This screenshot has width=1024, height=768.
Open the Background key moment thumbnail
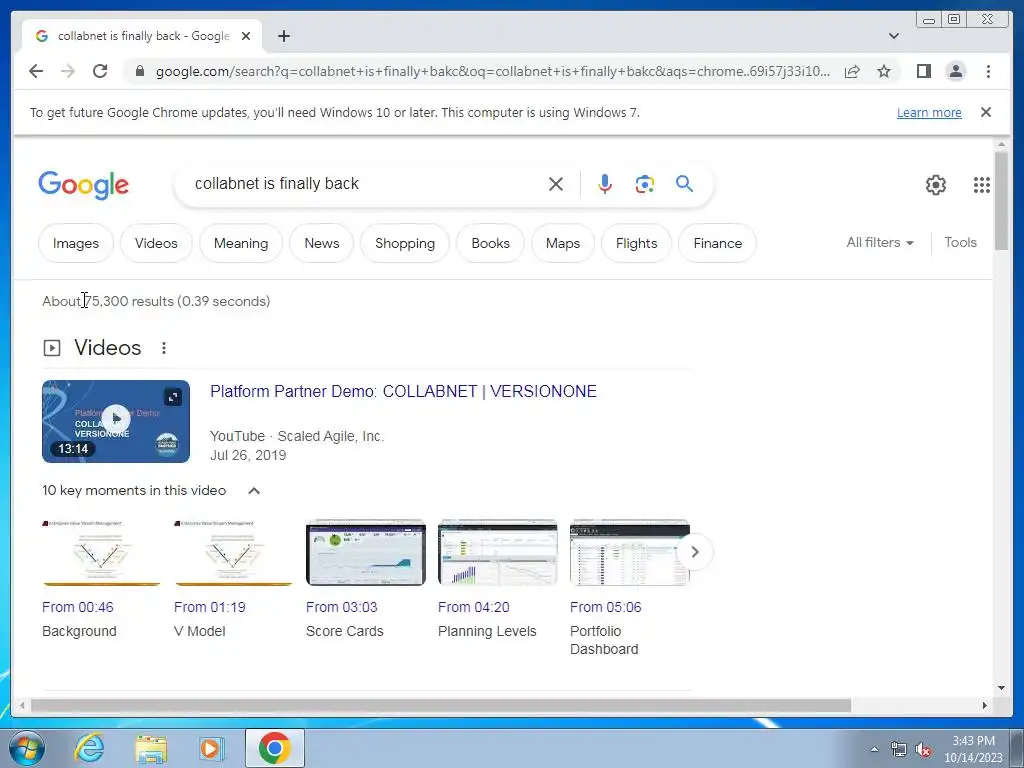101,552
